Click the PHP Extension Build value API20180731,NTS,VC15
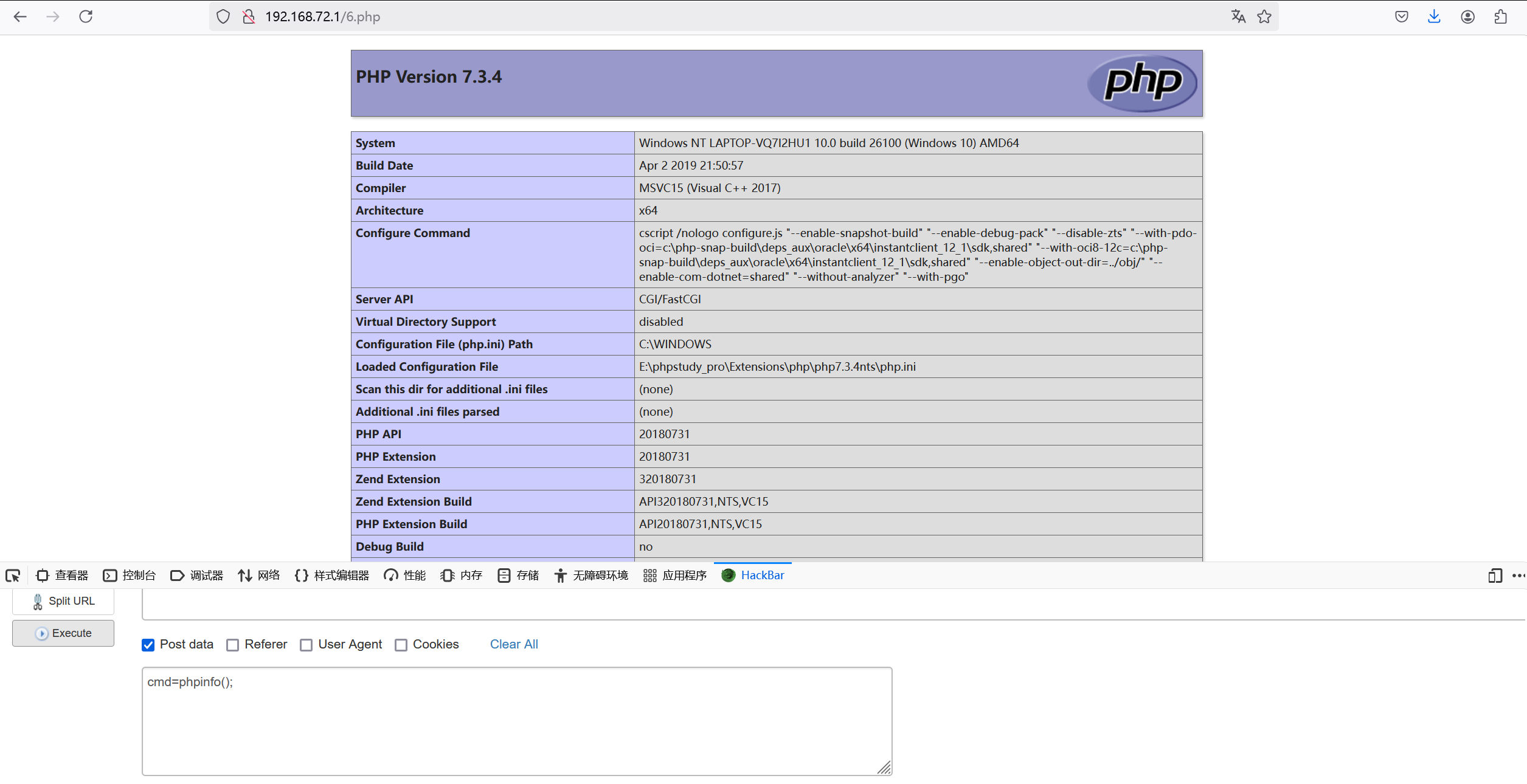Image resolution: width=1527 pixels, height=784 pixels. pyautogui.click(x=700, y=524)
